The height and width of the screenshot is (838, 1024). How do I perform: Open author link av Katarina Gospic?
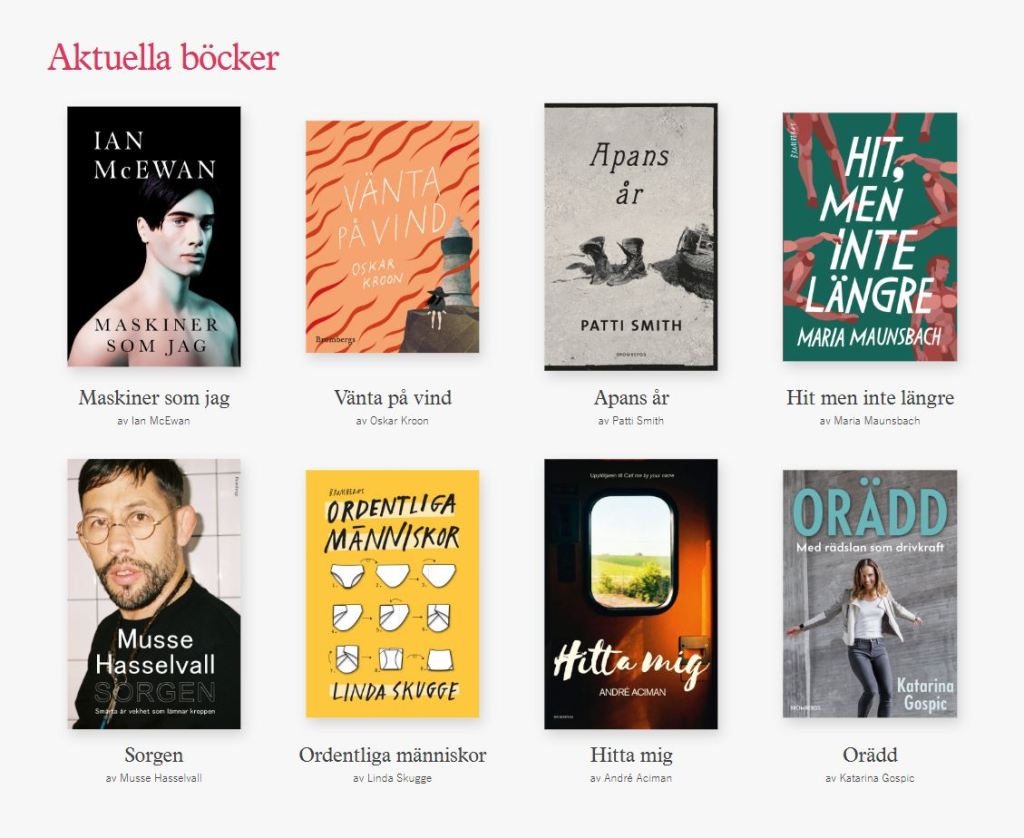coord(870,779)
